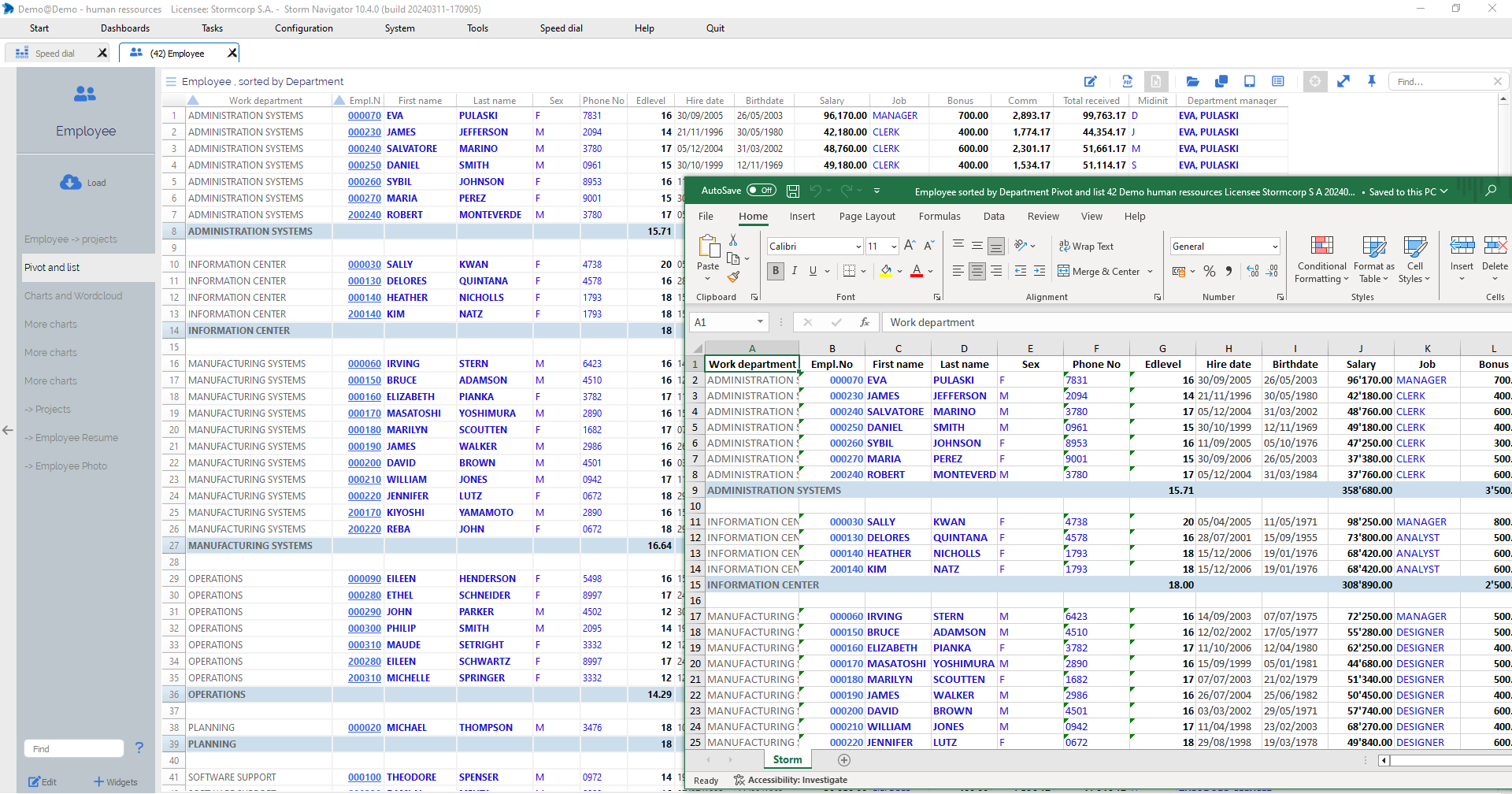Image resolution: width=1512 pixels, height=794 pixels.
Task: Click Percent Style in Excel Number group
Action: click(1210, 271)
